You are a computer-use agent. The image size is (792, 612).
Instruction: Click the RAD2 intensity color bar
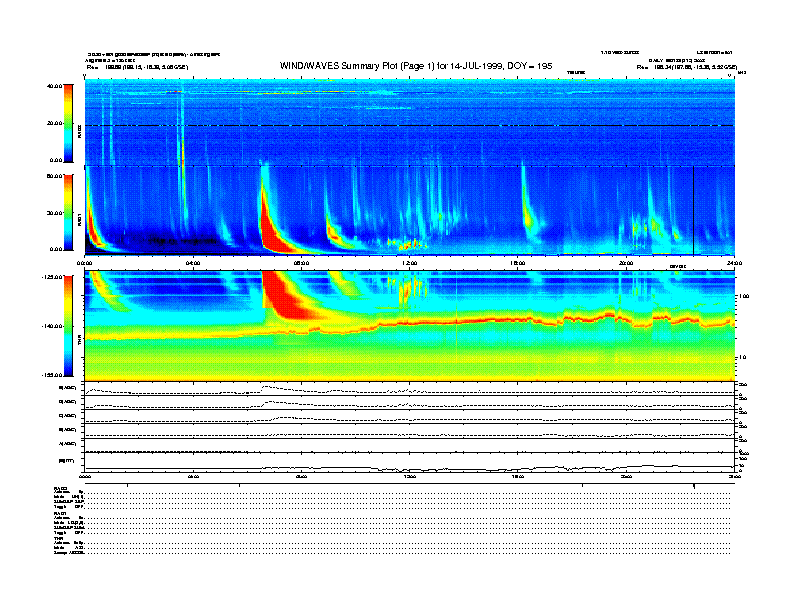(68, 123)
